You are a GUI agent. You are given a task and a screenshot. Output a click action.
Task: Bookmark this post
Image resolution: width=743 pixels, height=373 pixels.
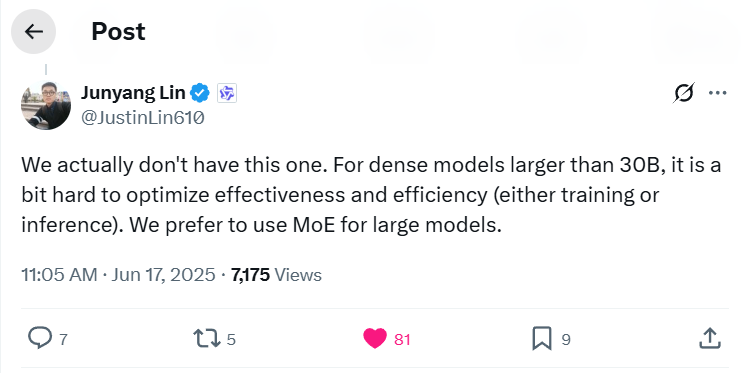[x=542, y=338]
